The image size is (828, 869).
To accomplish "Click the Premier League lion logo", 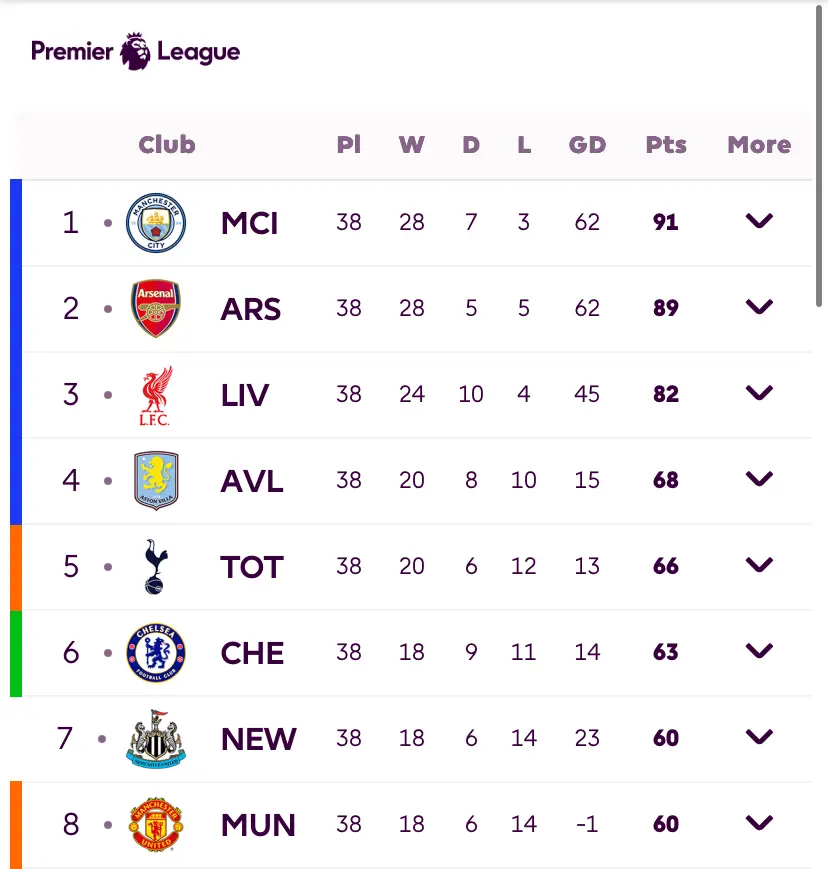I will click(x=135, y=52).
